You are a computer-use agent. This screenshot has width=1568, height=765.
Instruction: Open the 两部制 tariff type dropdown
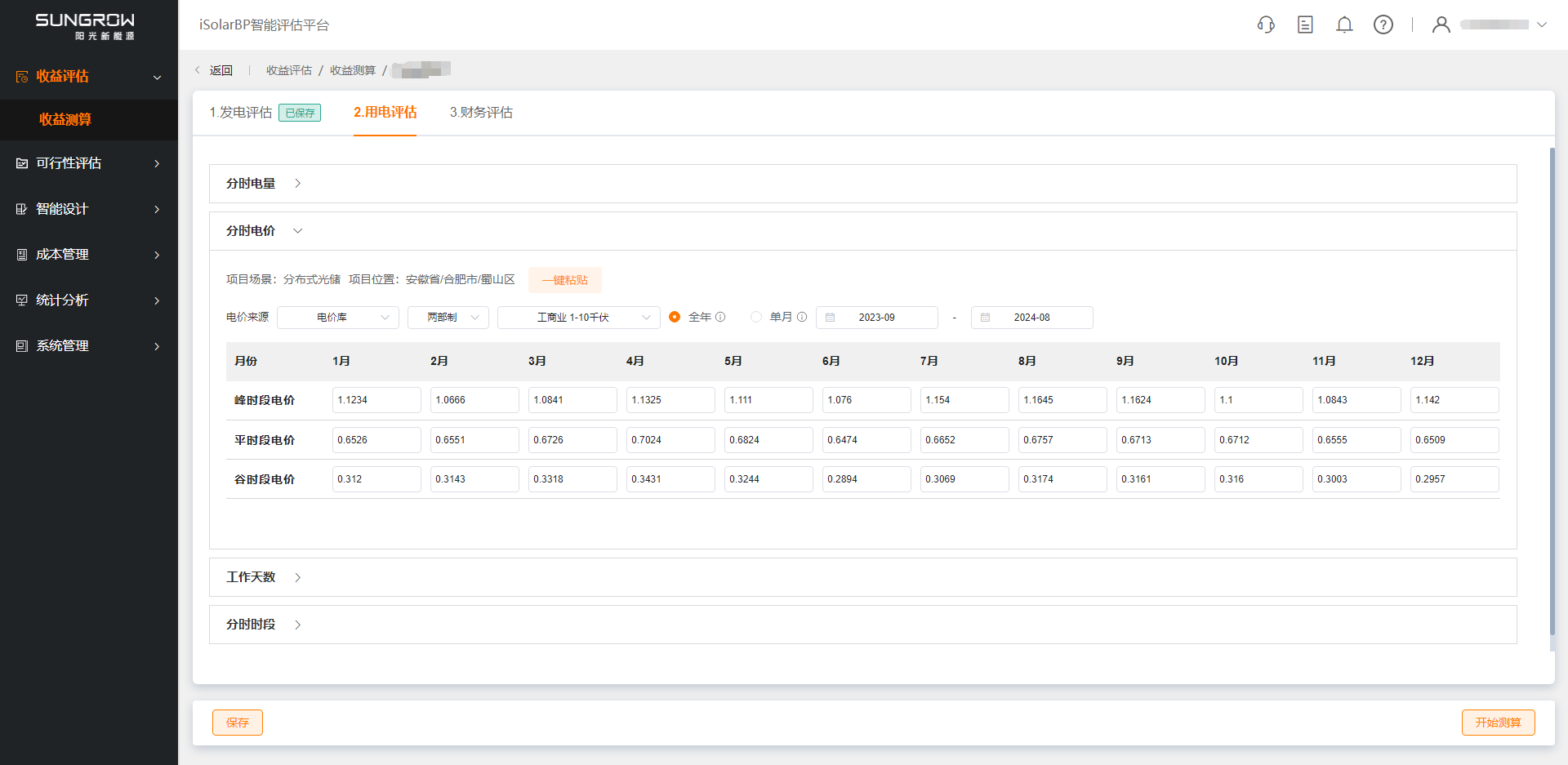click(x=448, y=318)
